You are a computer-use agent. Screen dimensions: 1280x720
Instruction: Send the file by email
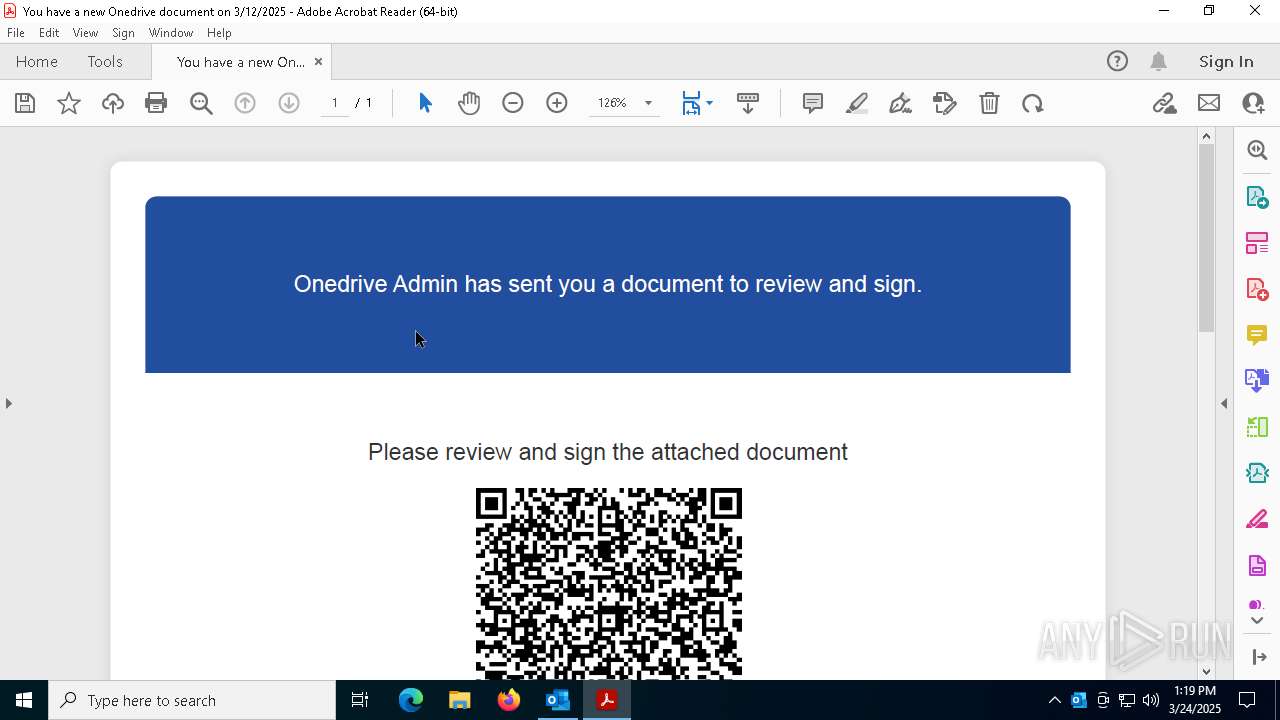[1209, 103]
